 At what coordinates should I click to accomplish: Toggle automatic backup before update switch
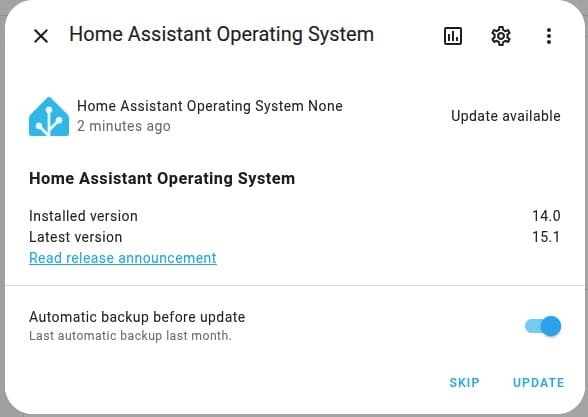point(543,326)
